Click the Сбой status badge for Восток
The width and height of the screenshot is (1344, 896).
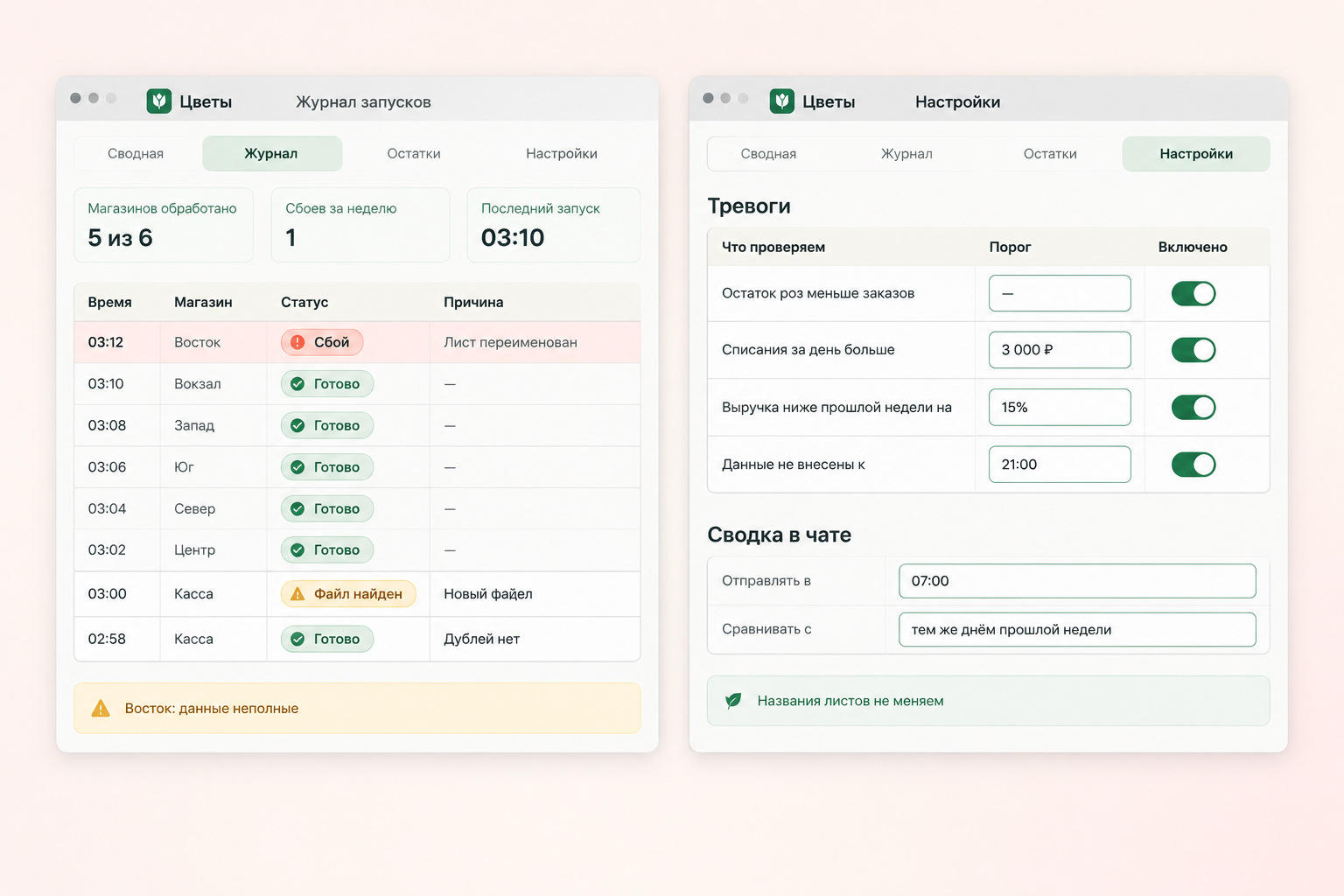click(x=322, y=342)
